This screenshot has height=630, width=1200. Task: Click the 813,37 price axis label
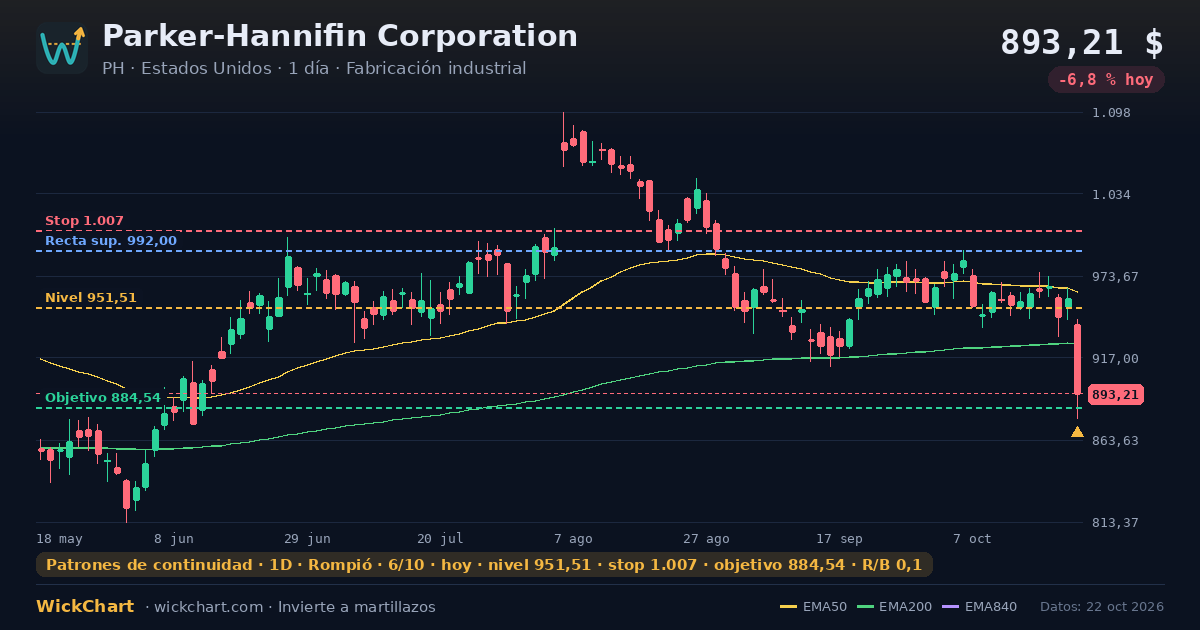pyautogui.click(x=1115, y=523)
